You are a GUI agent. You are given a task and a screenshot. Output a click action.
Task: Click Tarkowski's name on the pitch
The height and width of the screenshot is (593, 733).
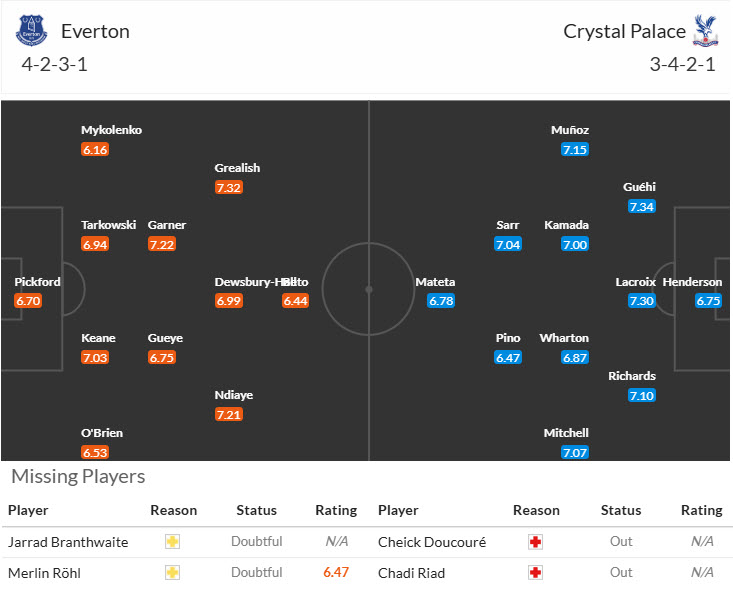click(108, 225)
